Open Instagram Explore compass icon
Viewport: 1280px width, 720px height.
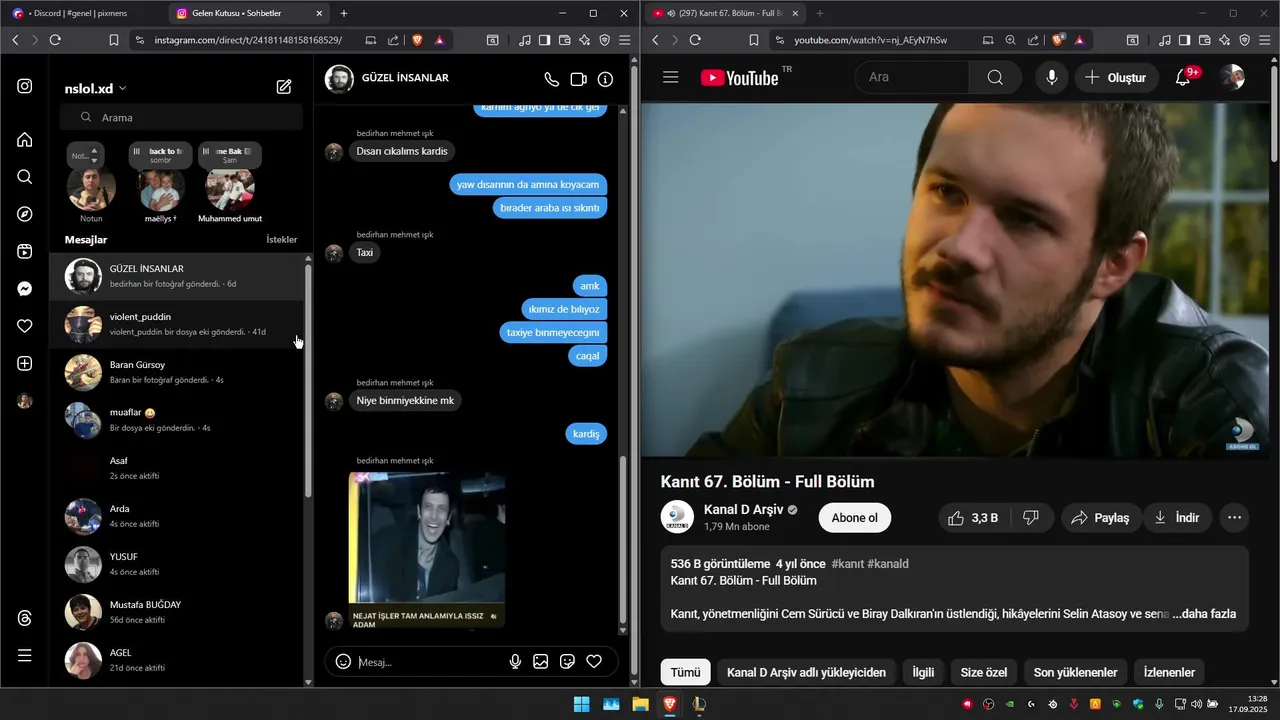pos(25,214)
